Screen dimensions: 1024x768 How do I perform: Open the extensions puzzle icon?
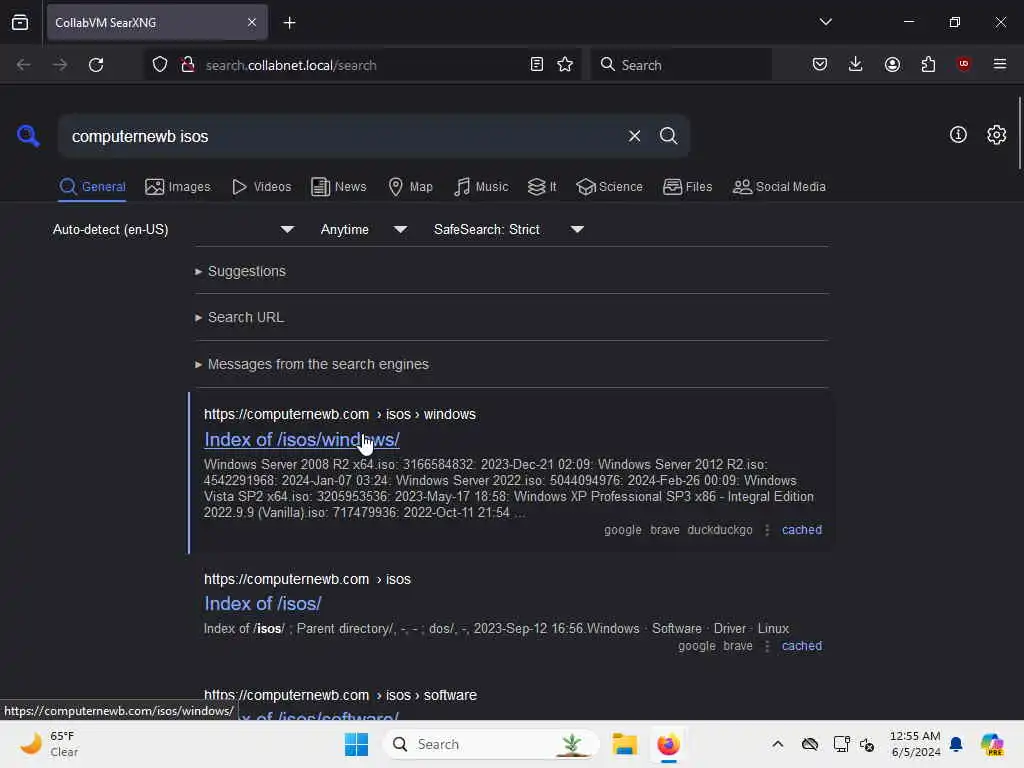(928, 64)
